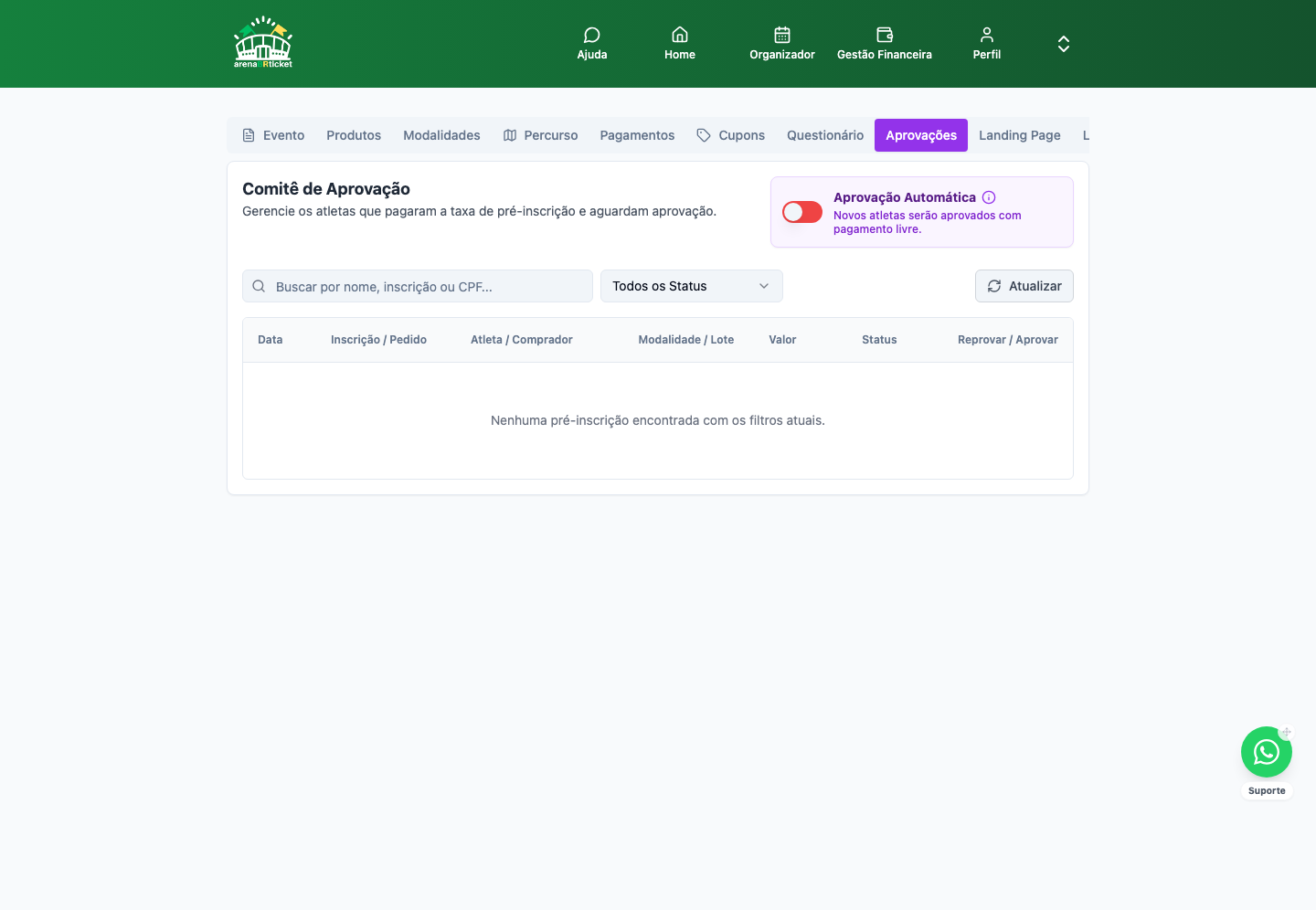The height and width of the screenshot is (910, 1316).
Task: Expand the header up-down chevron menu
Action: click(1064, 44)
